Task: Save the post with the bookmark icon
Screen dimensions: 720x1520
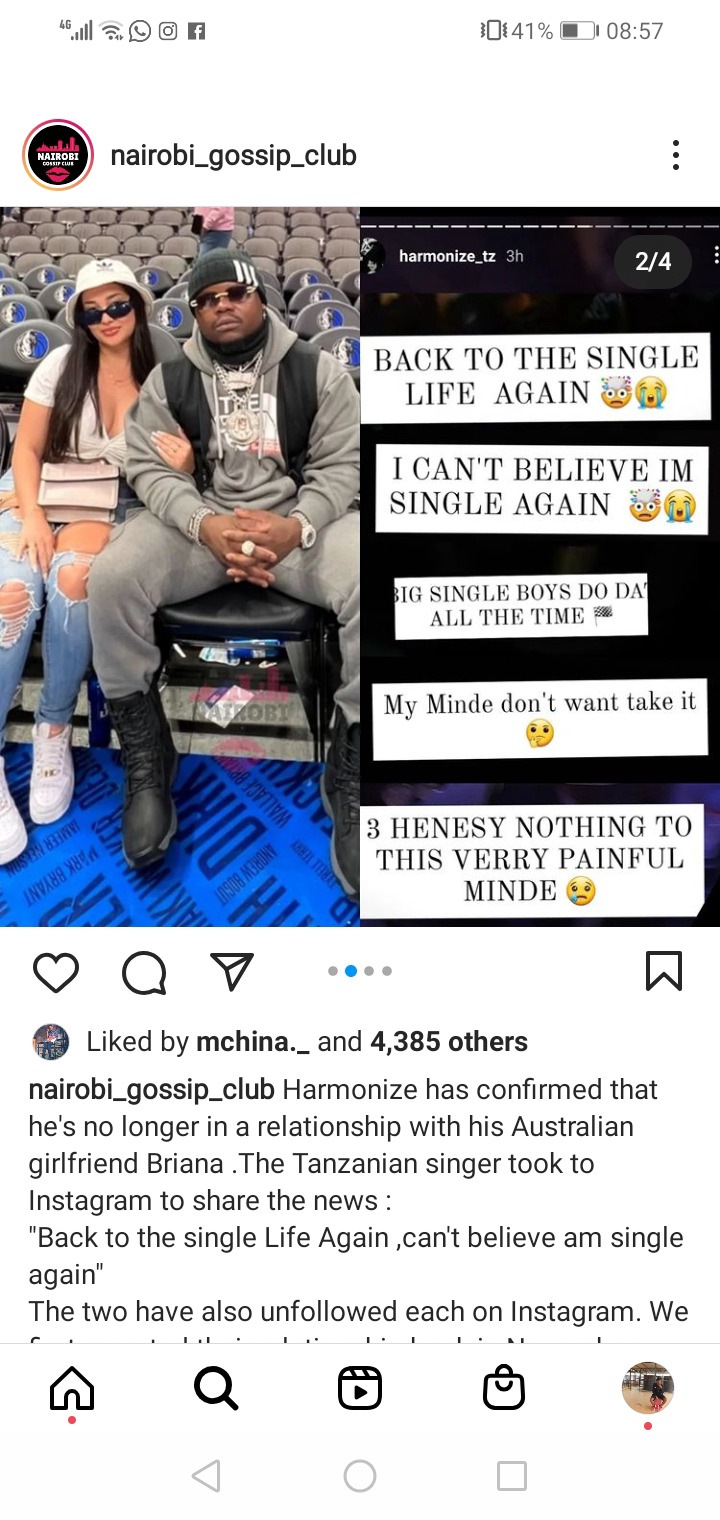Action: [664, 971]
